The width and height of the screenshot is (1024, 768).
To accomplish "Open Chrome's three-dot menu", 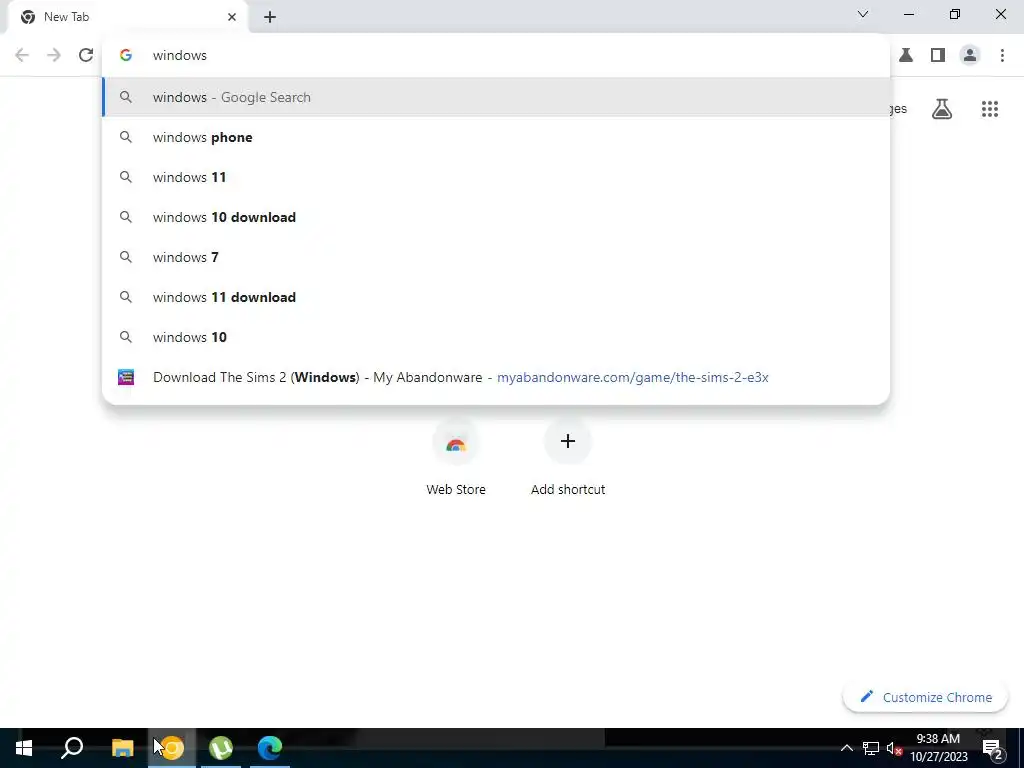I will tap(1002, 56).
